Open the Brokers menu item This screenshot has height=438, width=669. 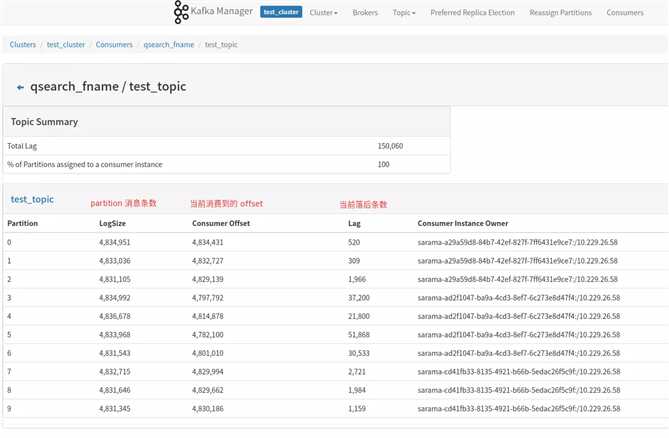click(x=365, y=13)
